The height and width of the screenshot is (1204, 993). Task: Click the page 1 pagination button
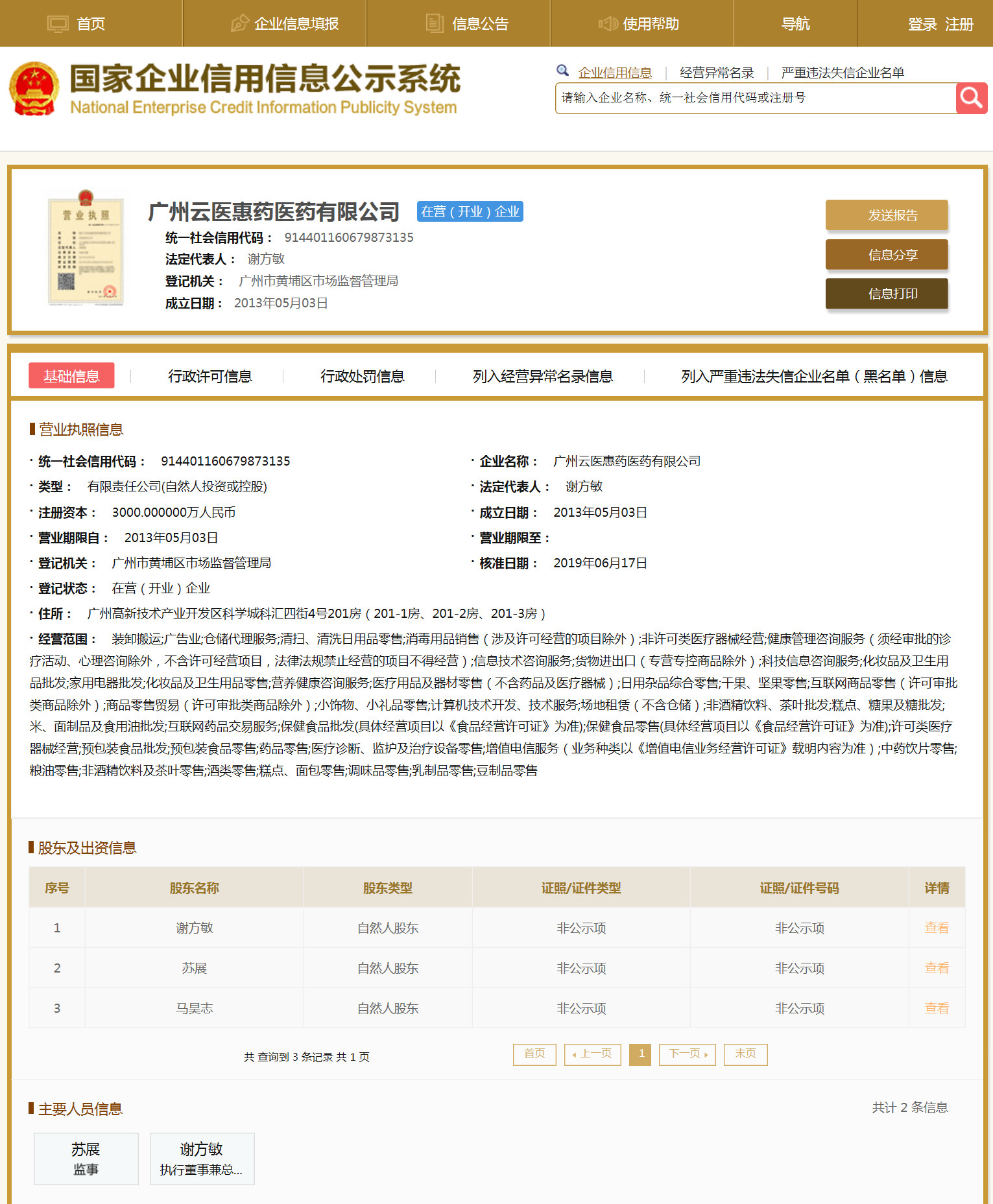[x=640, y=1054]
